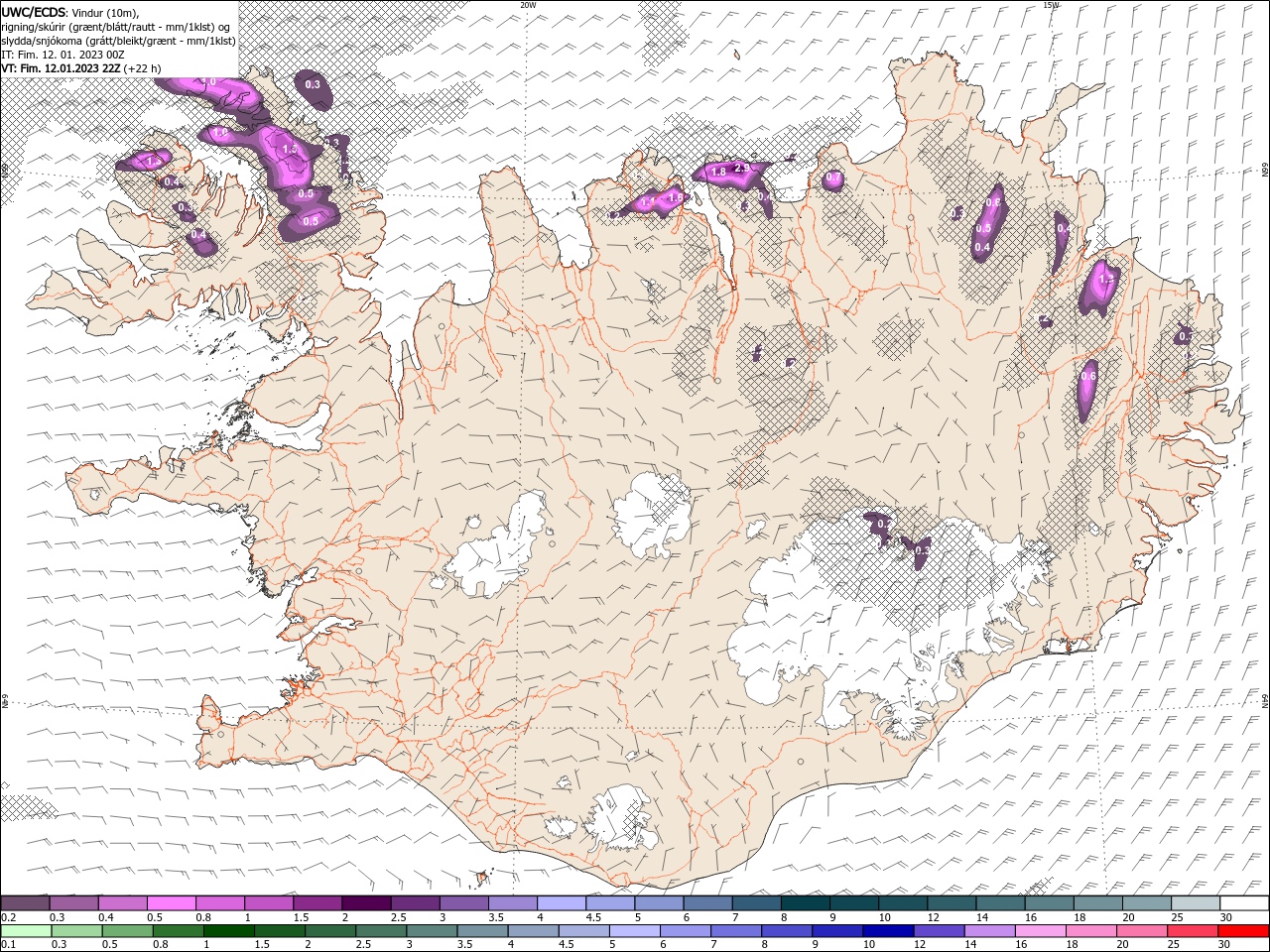Image resolution: width=1270 pixels, height=952 pixels.
Task: Select the bottom-row pink swatch starting at 20
Action: coord(1140,931)
